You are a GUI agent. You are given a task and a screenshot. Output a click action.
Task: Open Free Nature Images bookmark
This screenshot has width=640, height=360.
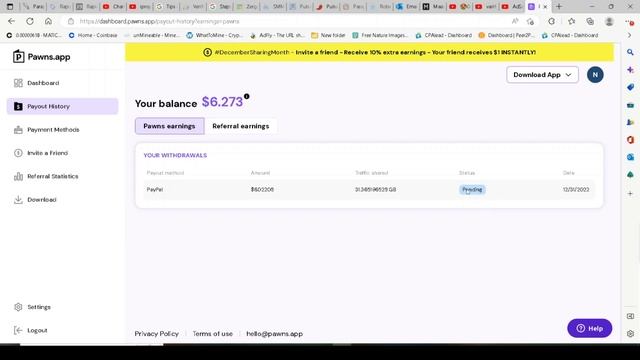pos(380,35)
